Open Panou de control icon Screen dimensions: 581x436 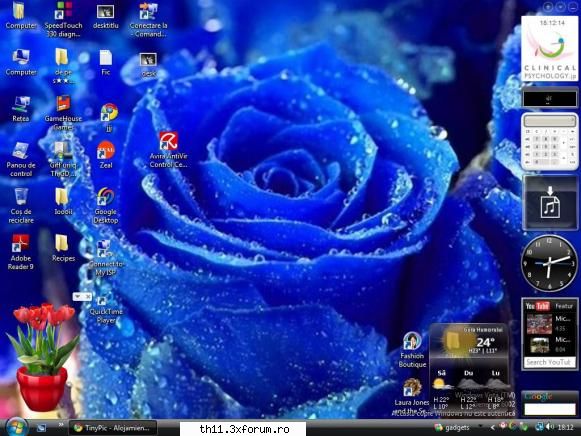point(21,159)
